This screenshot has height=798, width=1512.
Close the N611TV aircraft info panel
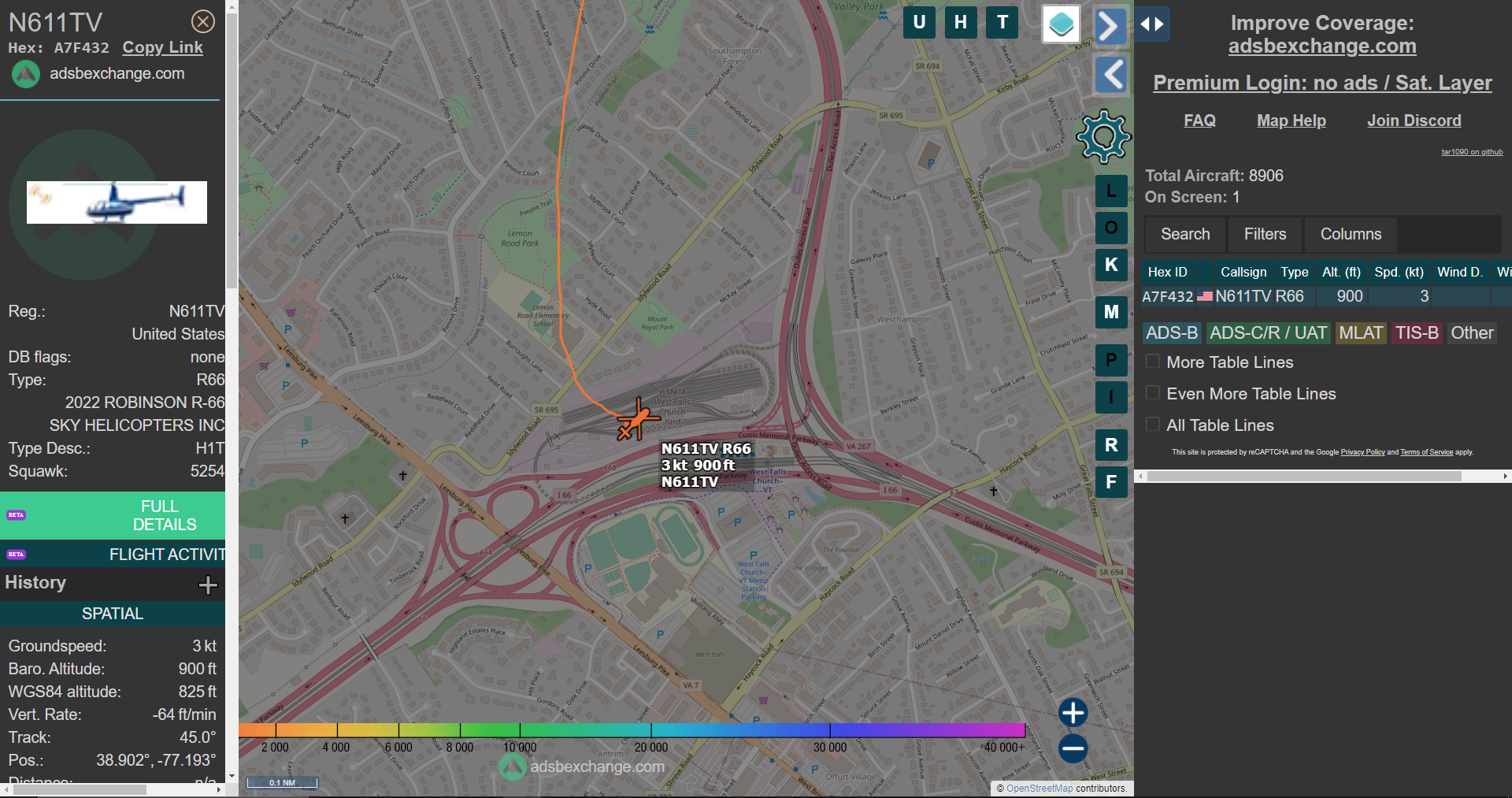(x=203, y=21)
